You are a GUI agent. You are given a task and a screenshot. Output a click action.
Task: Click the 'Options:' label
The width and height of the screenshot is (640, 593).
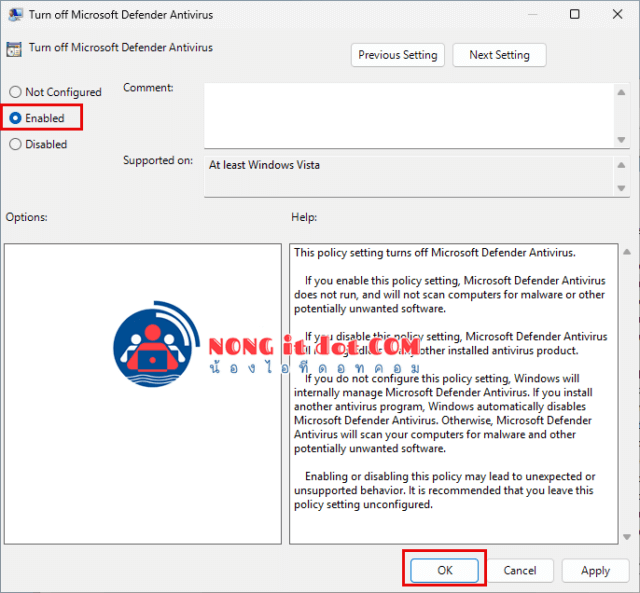pos(27,217)
